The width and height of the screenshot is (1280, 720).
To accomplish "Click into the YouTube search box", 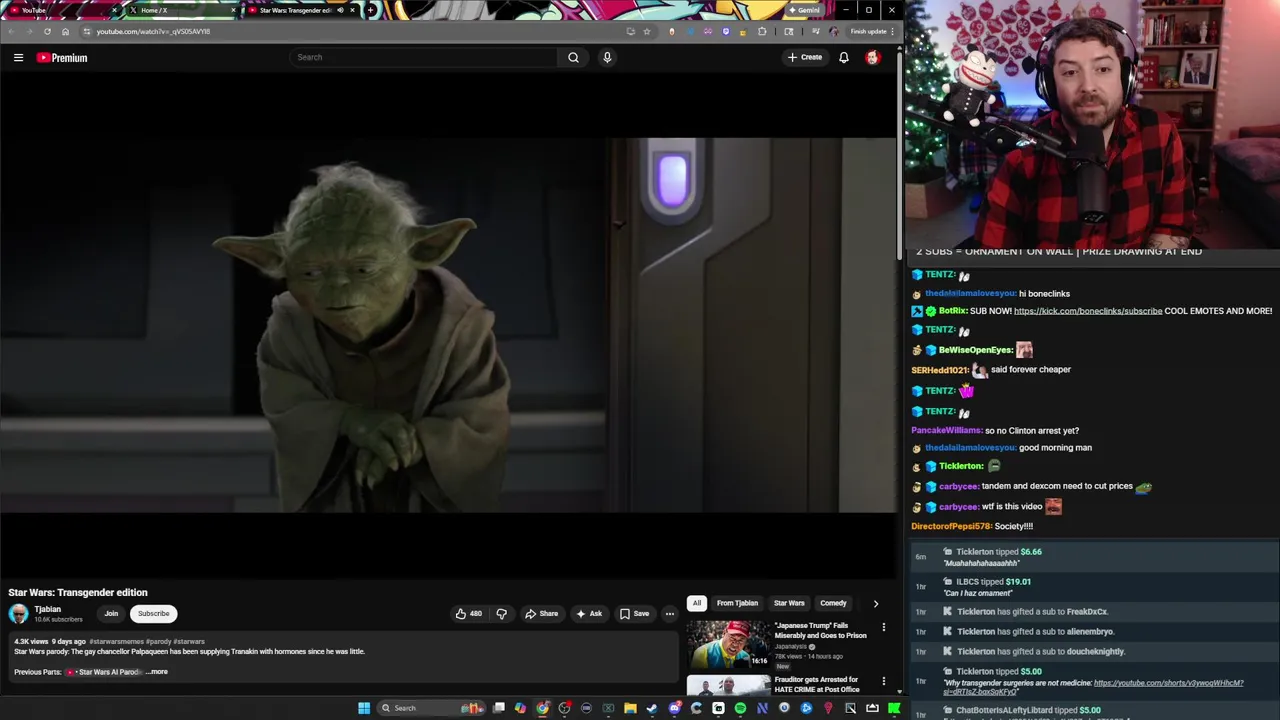I will [x=425, y=57].
